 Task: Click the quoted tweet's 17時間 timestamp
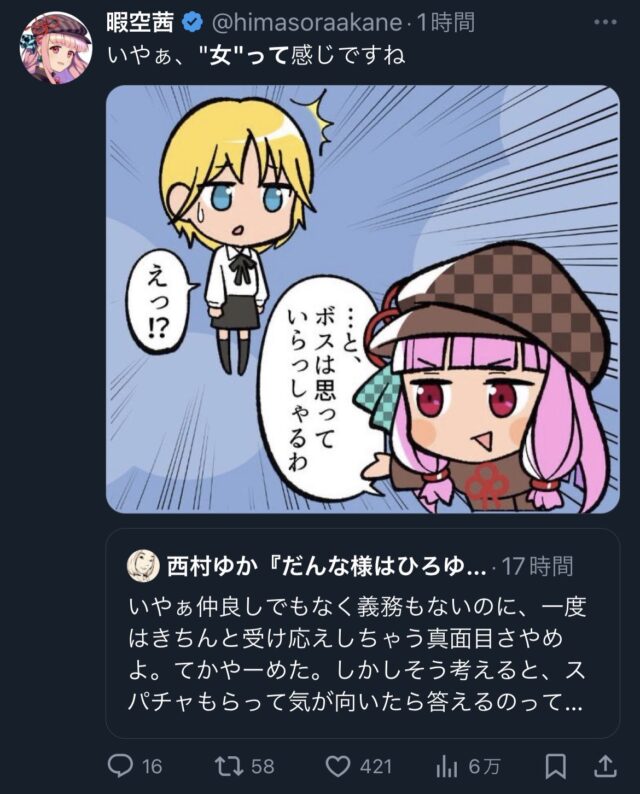537,566
